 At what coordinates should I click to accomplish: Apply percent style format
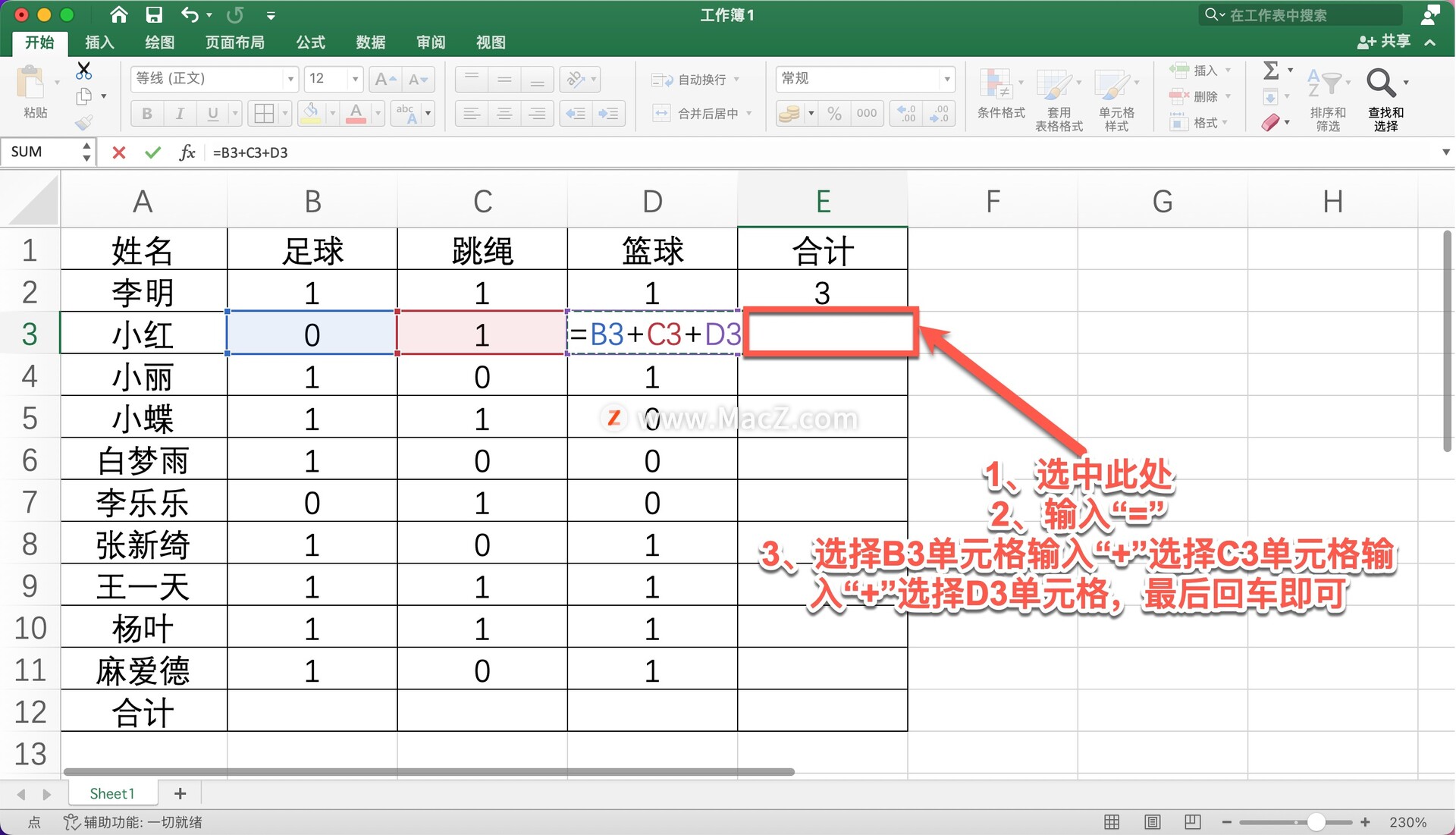[835, 114]
